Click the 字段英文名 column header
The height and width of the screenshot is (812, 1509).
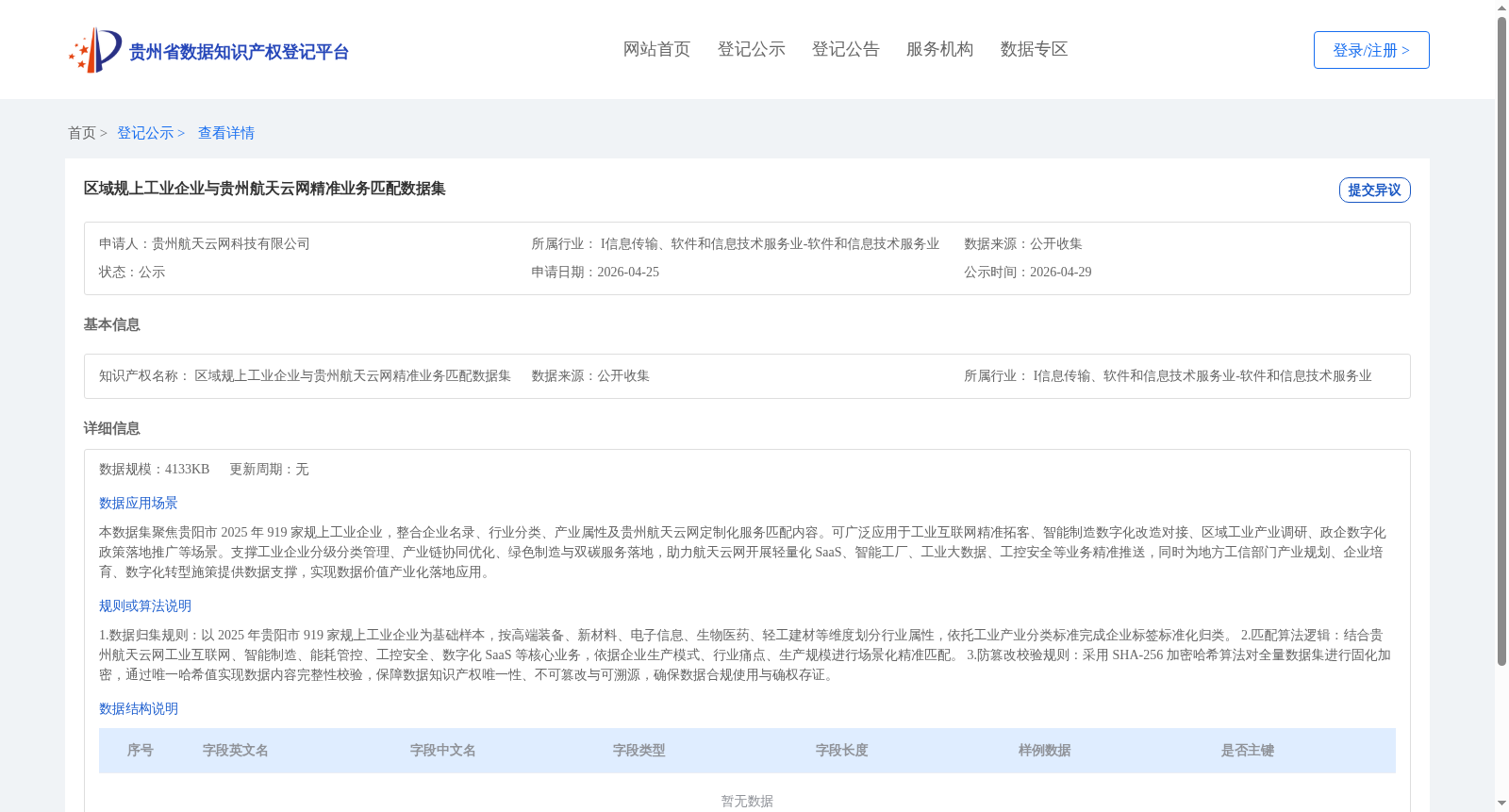coord(236,750)
